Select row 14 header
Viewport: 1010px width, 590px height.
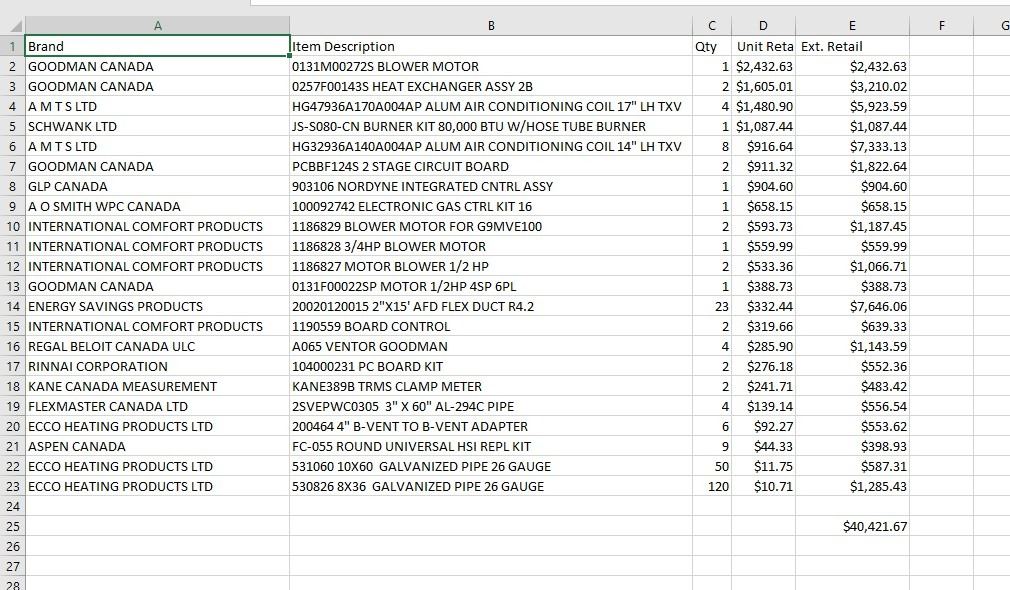[12, 306]
